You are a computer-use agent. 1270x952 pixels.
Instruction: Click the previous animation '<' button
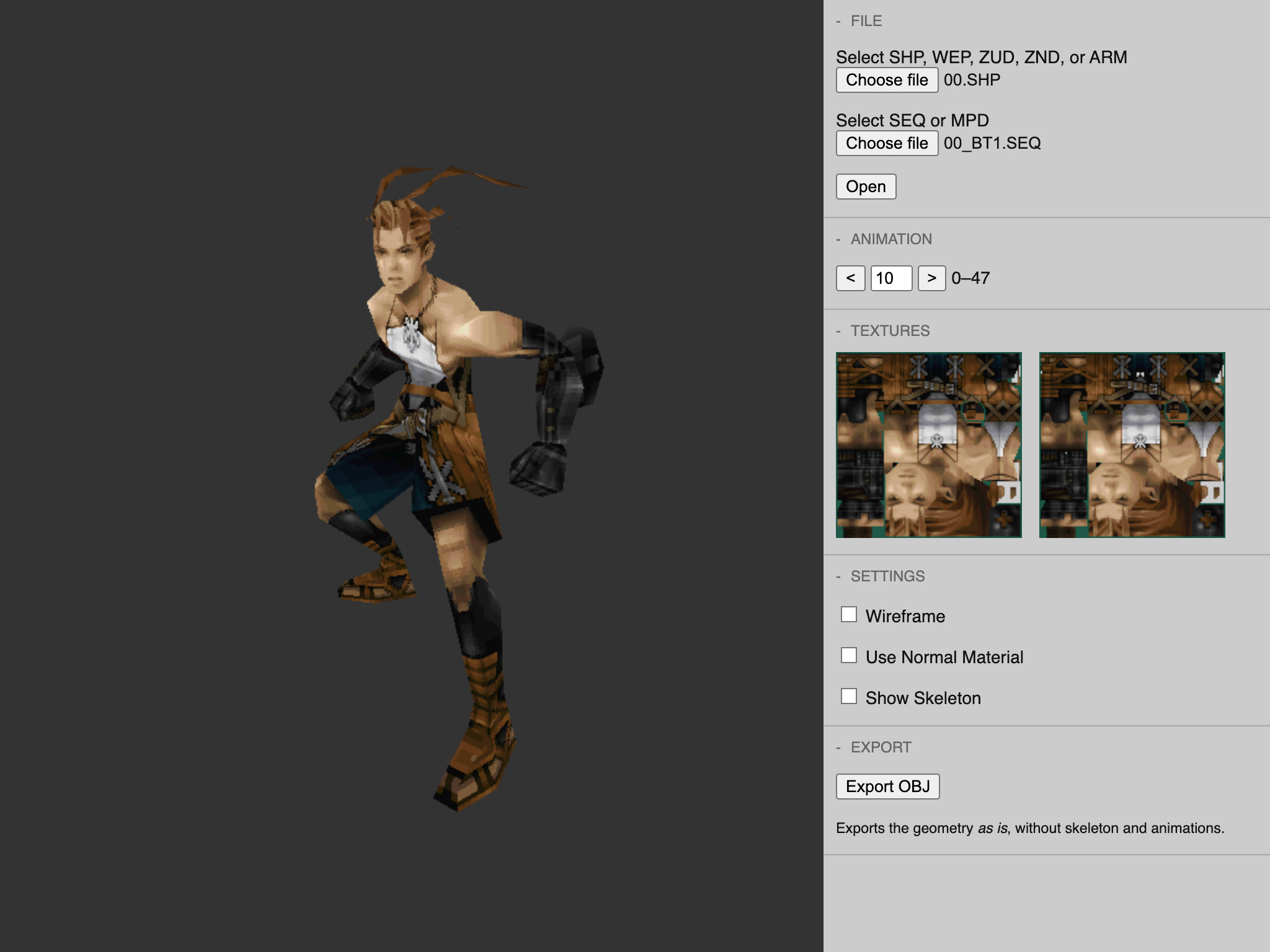pyautogui.click(x=850, y=278)
